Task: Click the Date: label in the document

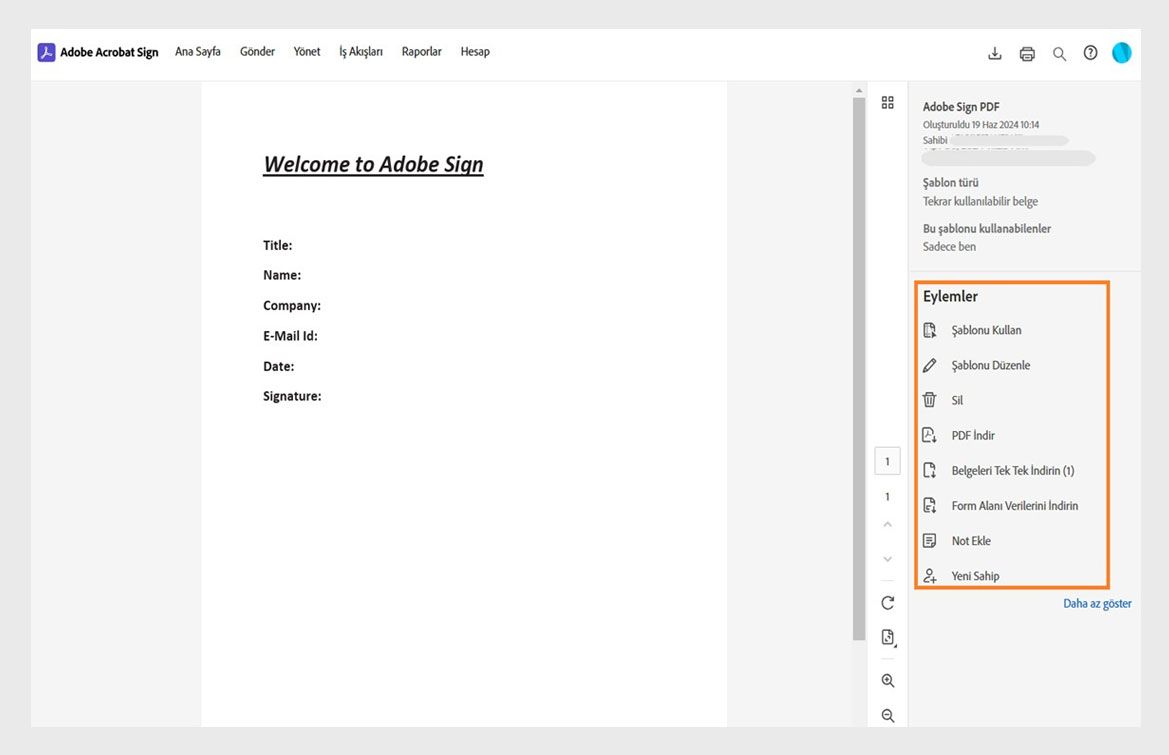Action: (278, 367)
